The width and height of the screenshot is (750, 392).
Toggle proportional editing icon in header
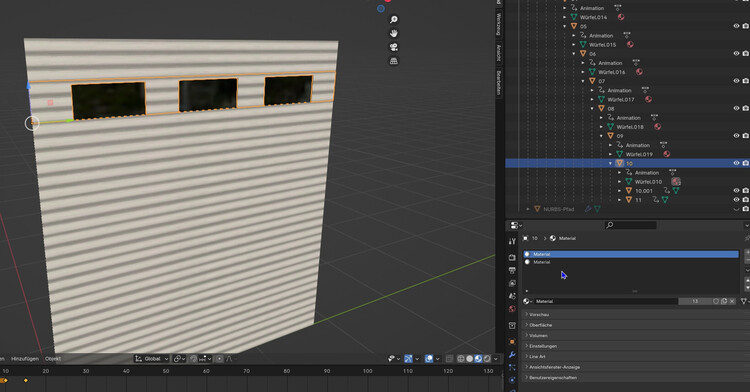pyautogui.click(x=220, y=359)
